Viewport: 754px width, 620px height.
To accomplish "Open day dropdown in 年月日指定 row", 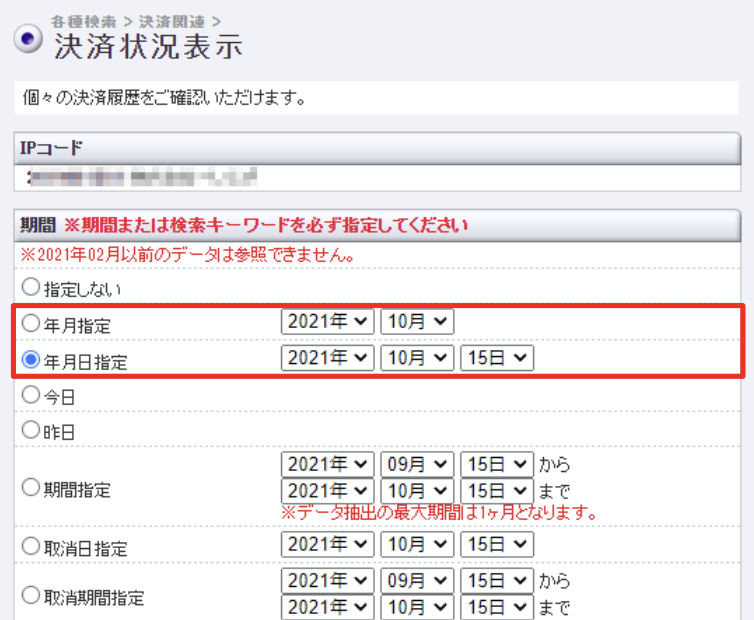I will [x=497, y=358].
